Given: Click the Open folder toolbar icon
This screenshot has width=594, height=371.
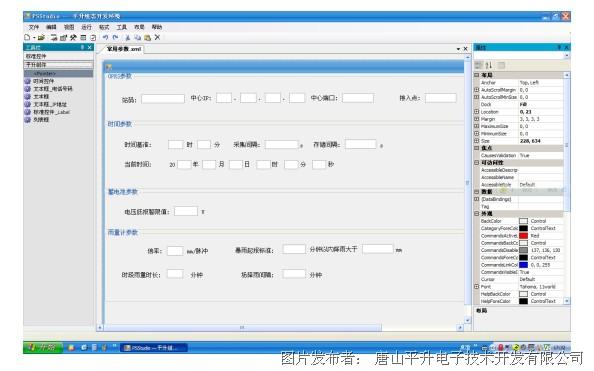Looking at the screenshot, I should (41, 38).
